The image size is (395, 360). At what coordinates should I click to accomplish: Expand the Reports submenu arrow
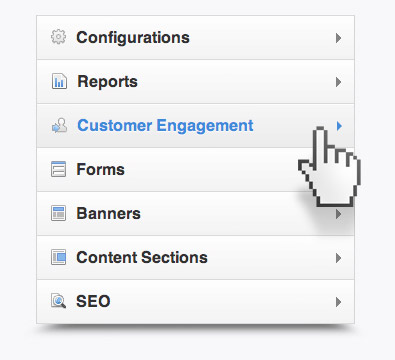(x=339, y=82)
